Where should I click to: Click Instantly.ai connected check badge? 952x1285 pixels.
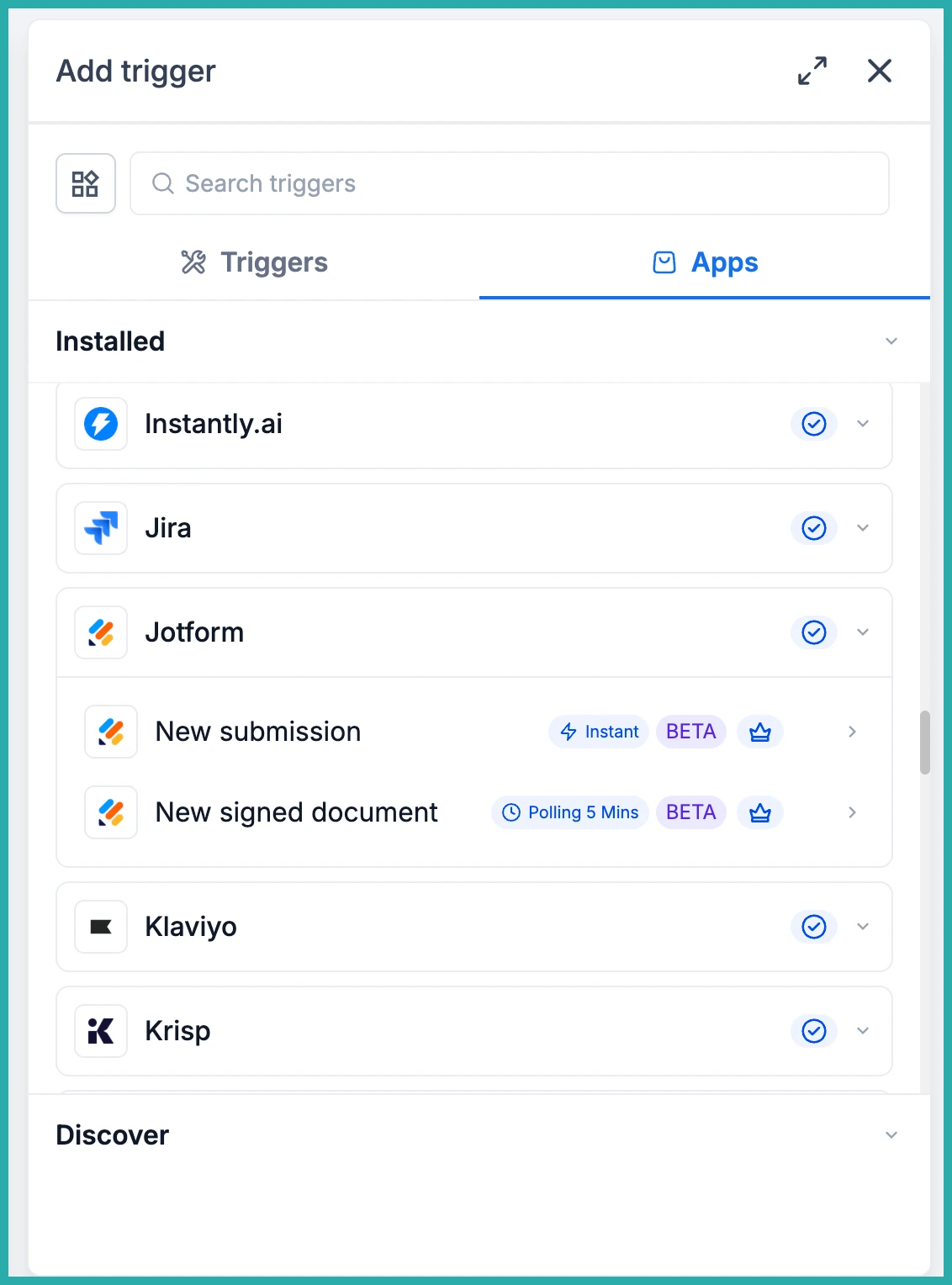(813, 424)
